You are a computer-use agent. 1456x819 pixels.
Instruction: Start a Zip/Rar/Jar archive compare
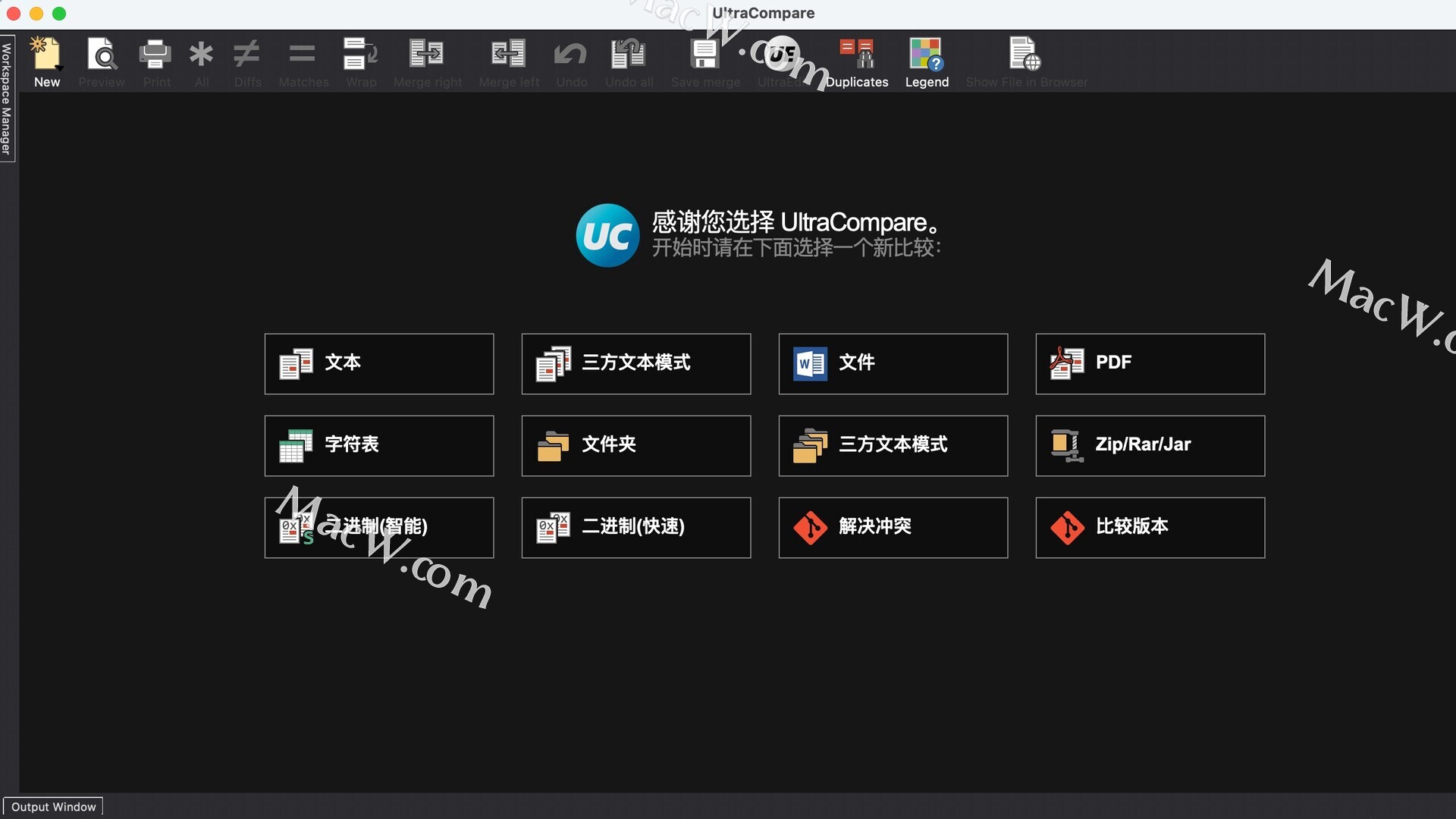(x=1150, y=446)
